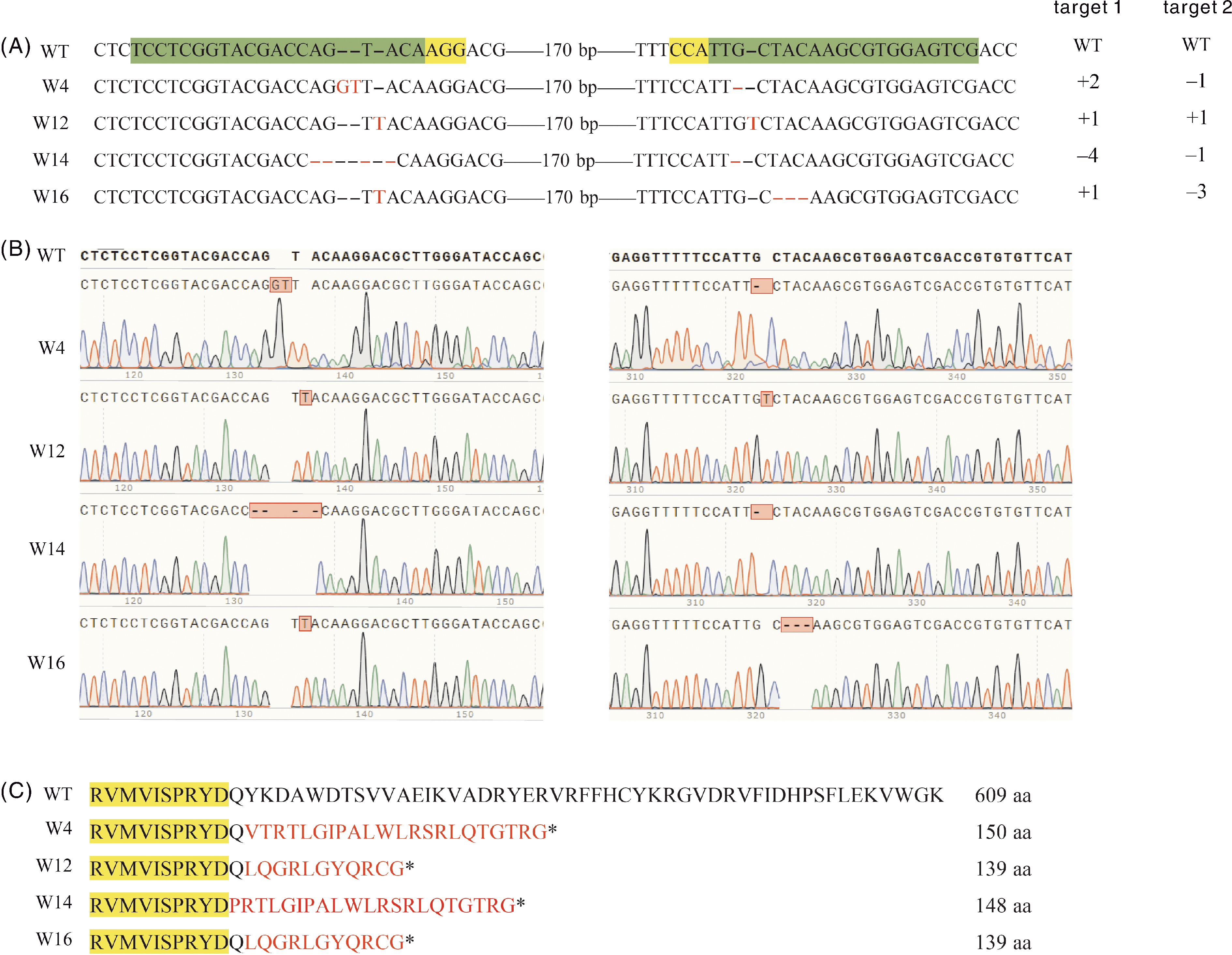
Task: Click the W12 red mutant peptide sequence in panel C
Action: tap(324, 869)
